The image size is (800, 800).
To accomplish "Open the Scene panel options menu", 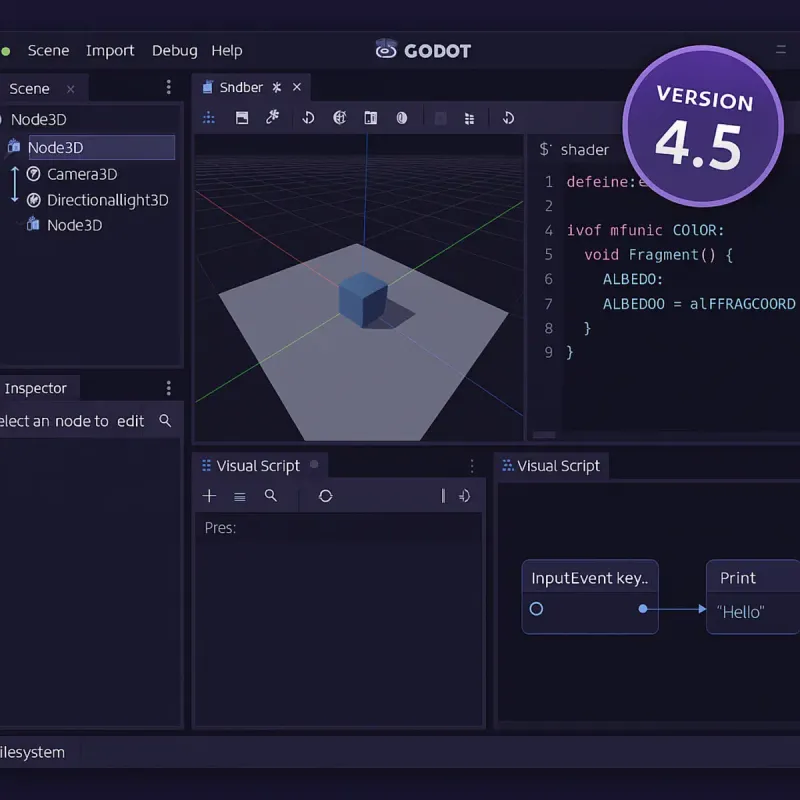I will [x=168, y=88].
